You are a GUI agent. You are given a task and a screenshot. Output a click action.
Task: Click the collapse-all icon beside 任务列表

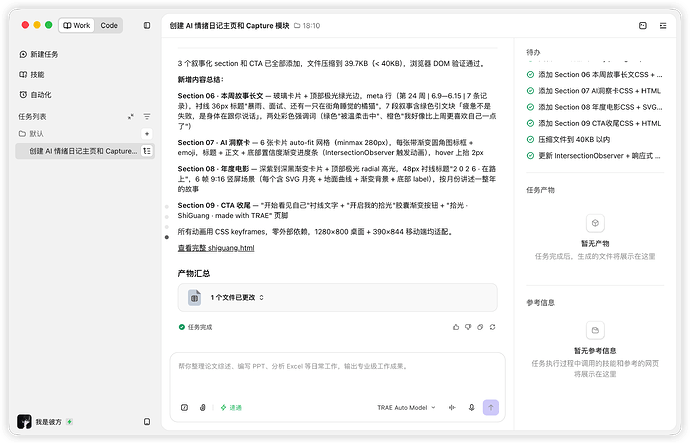coord(131,117)
